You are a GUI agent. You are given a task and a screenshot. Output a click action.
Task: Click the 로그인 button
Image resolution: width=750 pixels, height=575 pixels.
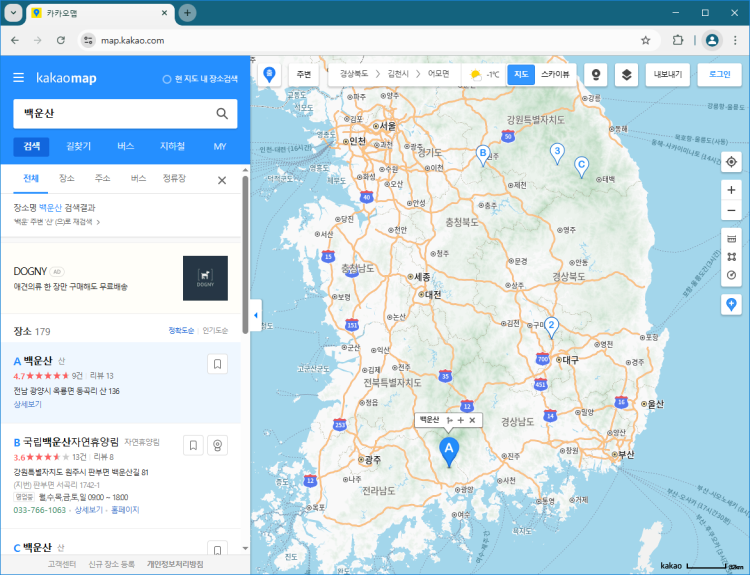coord(719,75)
